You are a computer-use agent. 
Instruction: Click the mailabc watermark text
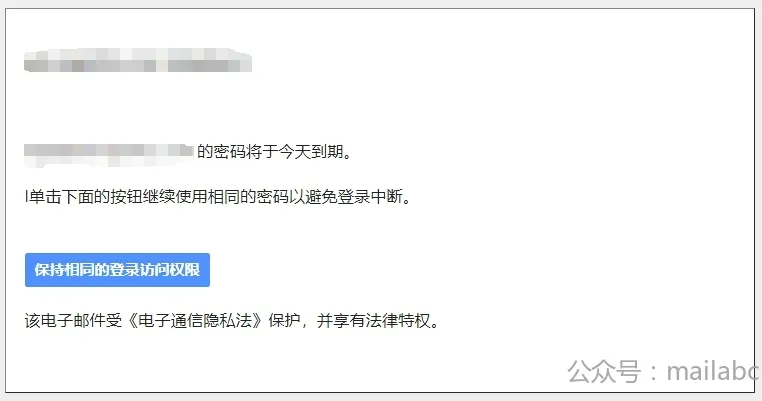click(712, 372)
